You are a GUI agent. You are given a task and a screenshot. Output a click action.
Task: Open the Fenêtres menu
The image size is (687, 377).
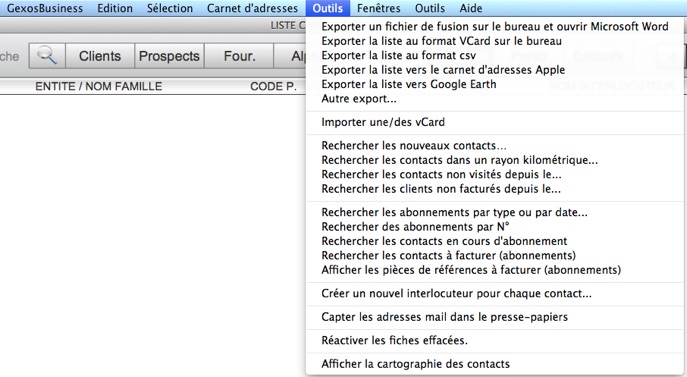click(379, 8)
